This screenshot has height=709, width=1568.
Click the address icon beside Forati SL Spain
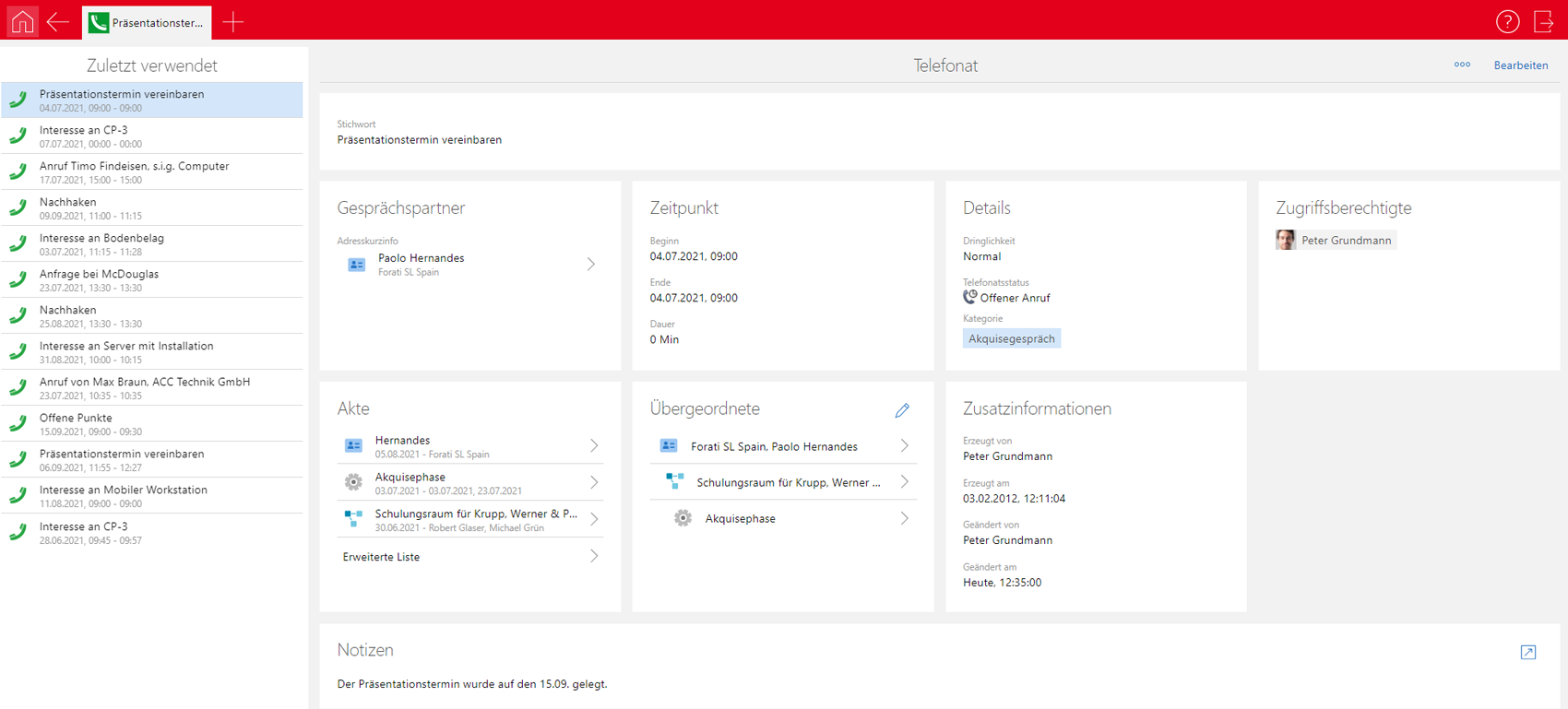click(x=669, y=446)
